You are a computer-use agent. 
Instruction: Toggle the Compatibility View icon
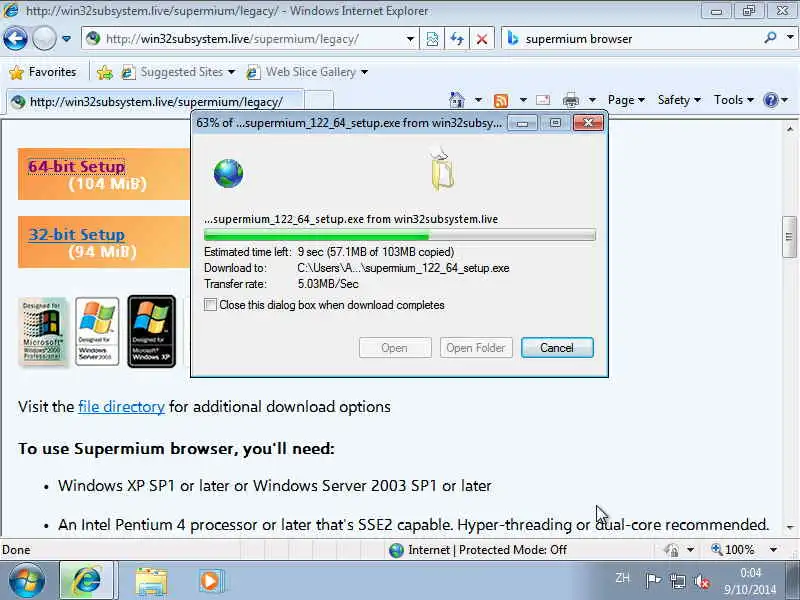point(432,39)
